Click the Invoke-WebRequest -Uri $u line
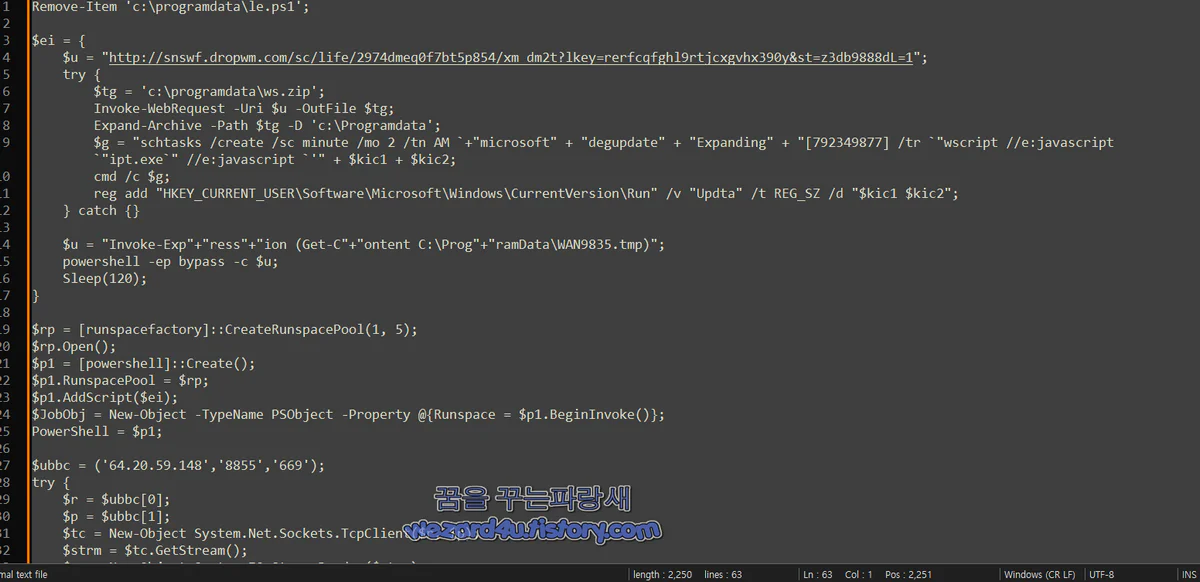This screenshot has height=582, width=1200. point(244,108)
